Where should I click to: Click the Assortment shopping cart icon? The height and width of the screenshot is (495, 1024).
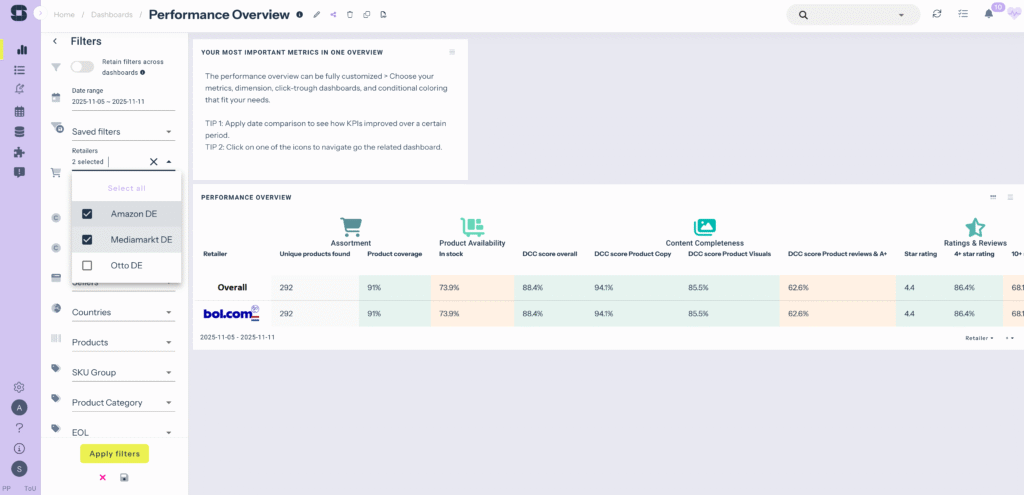351,227
